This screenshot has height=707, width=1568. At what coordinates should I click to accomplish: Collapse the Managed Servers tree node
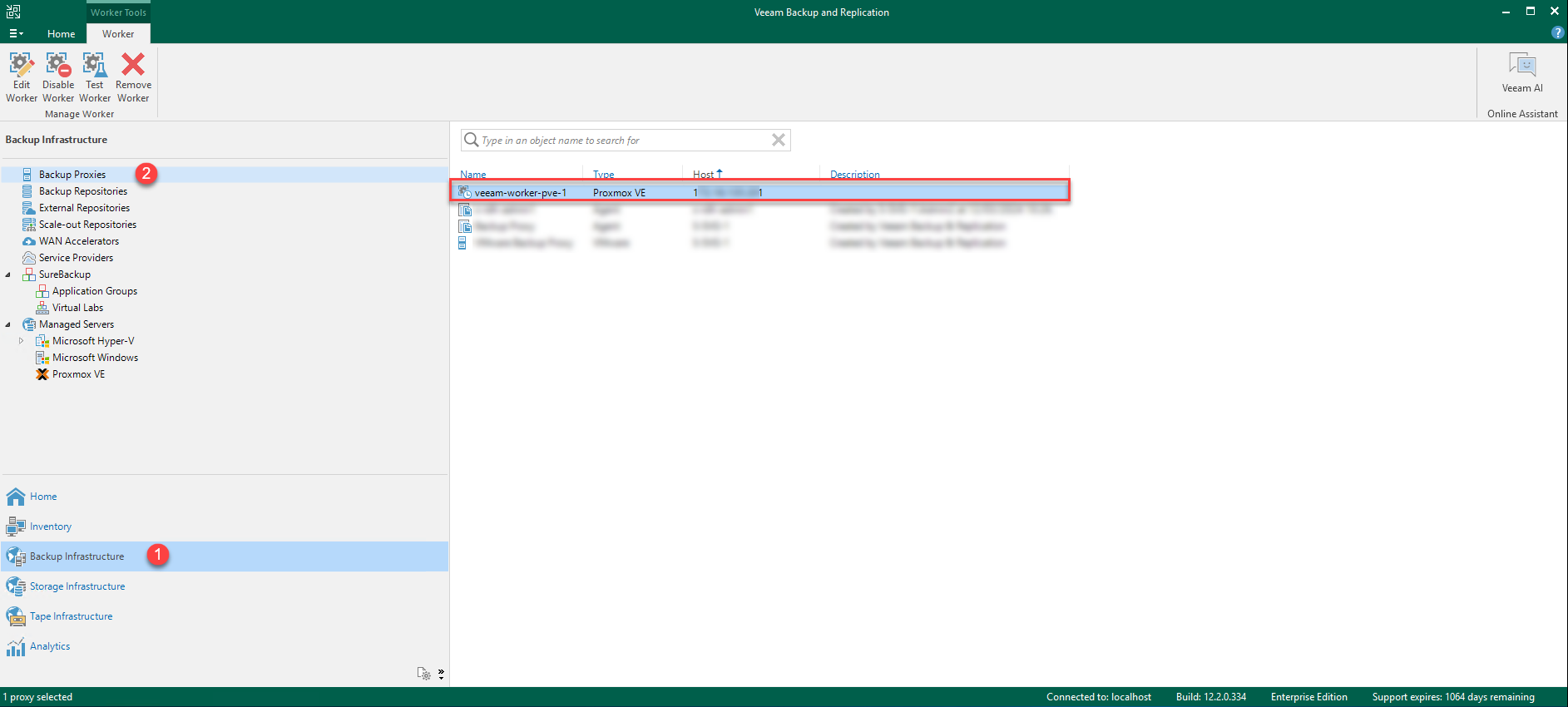pyautogui.click(x=8, y=324)
